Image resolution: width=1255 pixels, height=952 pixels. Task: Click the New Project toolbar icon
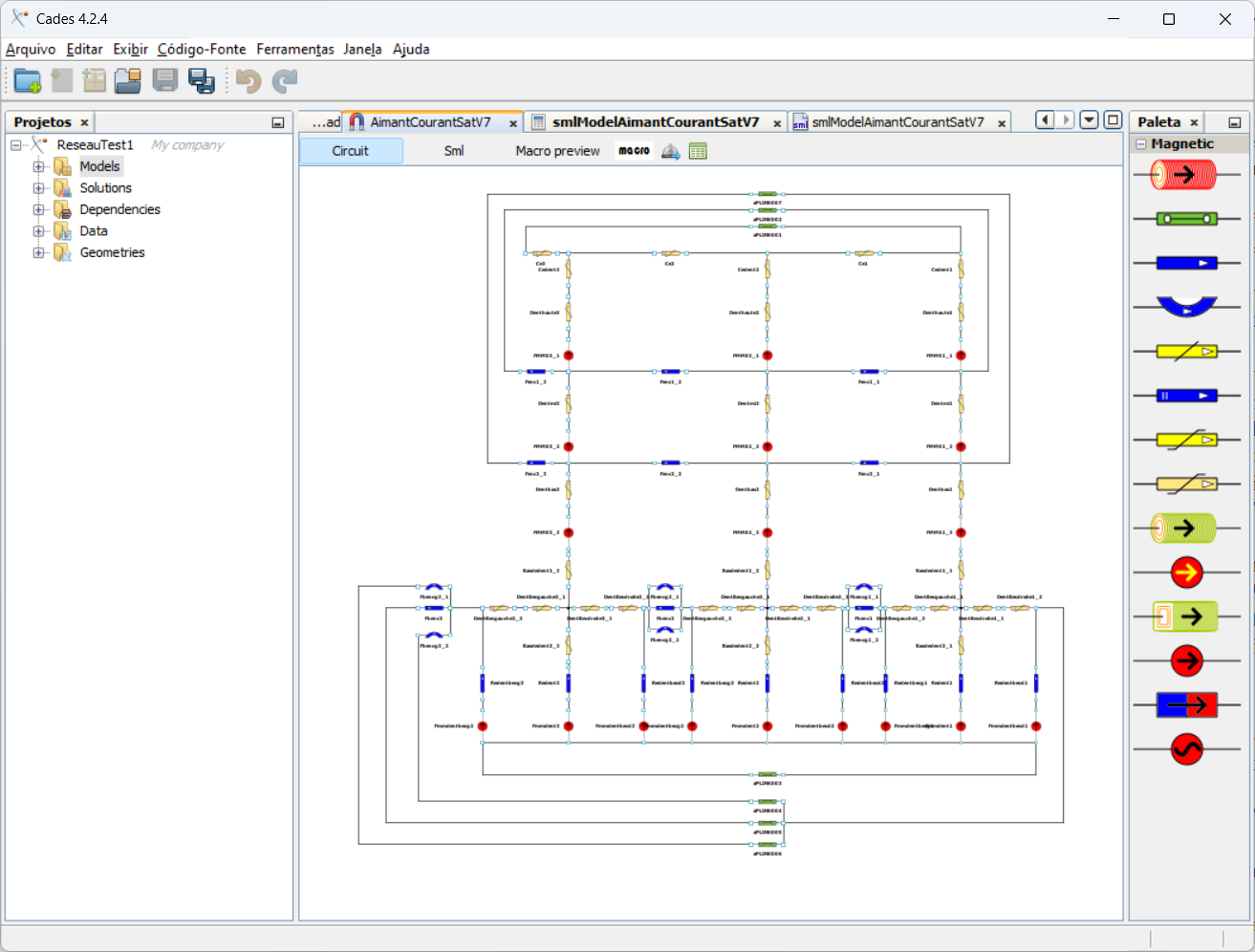click(x=28, y=81)
